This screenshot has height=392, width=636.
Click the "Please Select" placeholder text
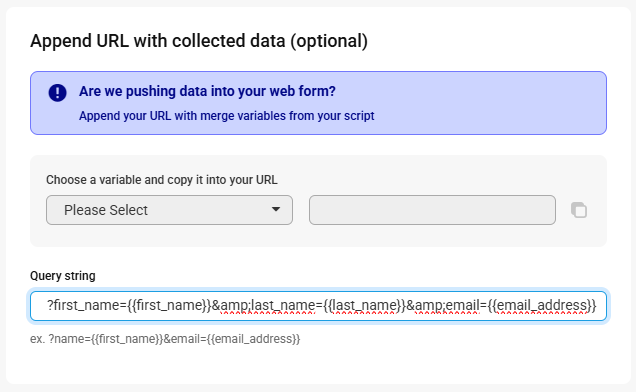point(106,210)
